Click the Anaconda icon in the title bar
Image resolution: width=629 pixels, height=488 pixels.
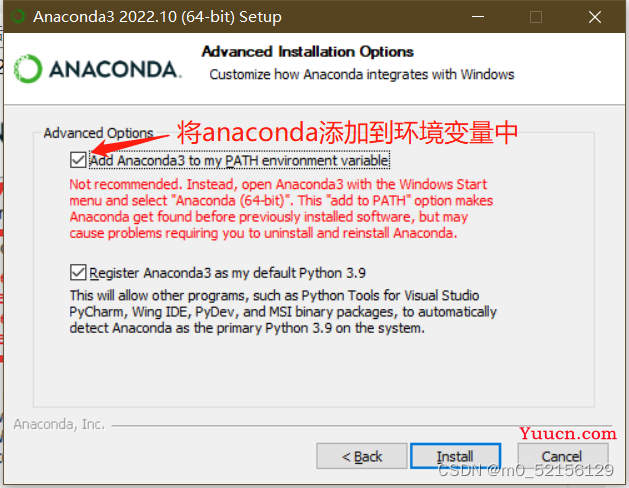18,17
